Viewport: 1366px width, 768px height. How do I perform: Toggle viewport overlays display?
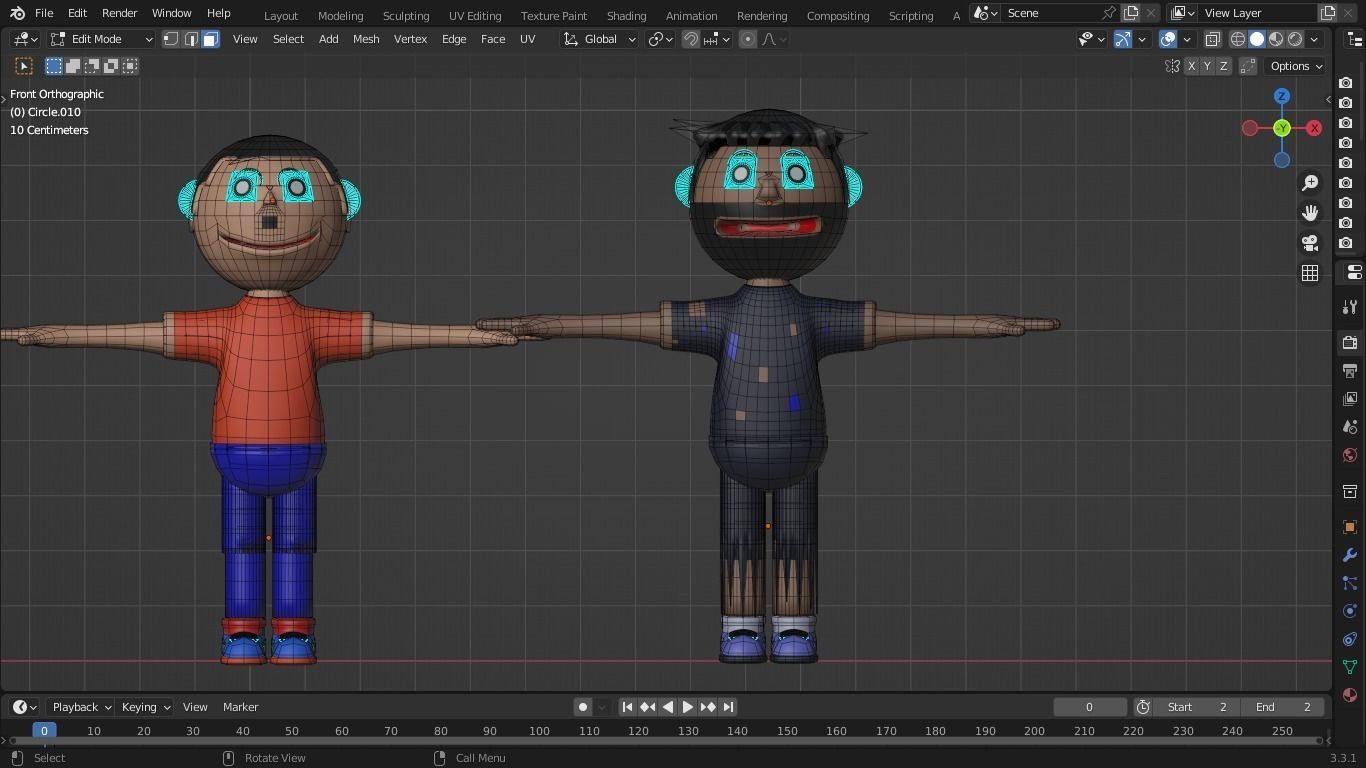click(x=1168, y=39)
